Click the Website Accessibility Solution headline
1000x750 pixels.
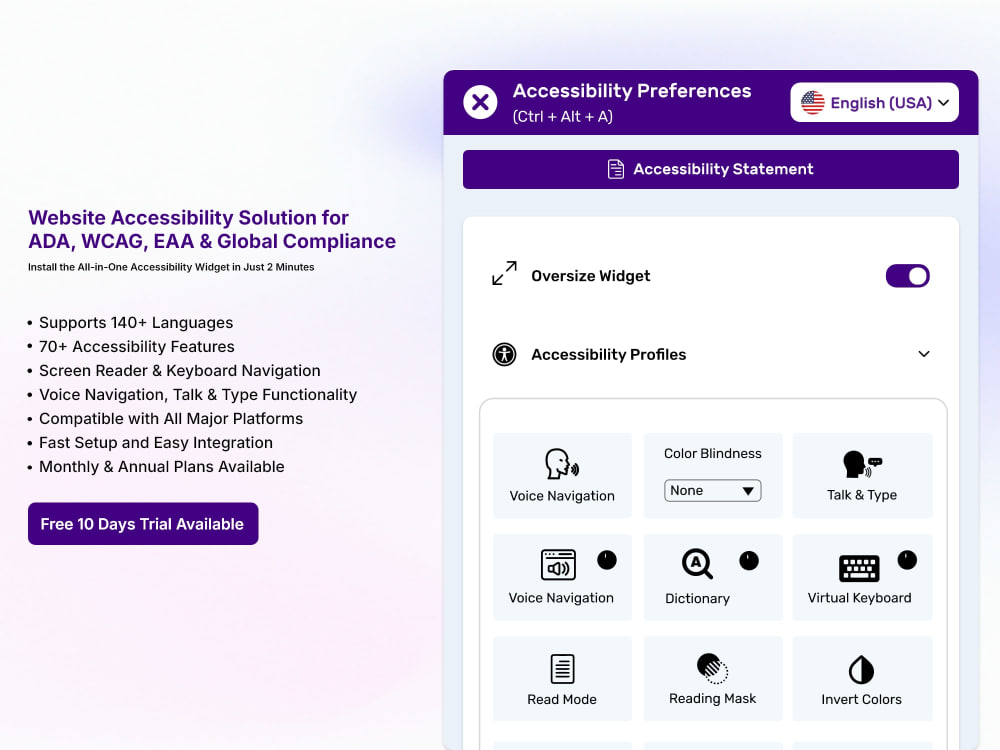click(212, 230)
